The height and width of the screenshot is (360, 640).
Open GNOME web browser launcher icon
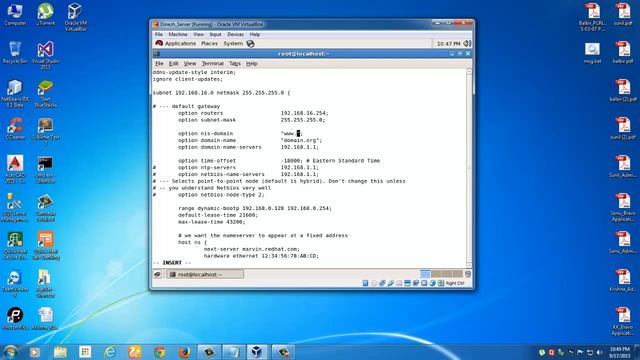click(250, 44)
